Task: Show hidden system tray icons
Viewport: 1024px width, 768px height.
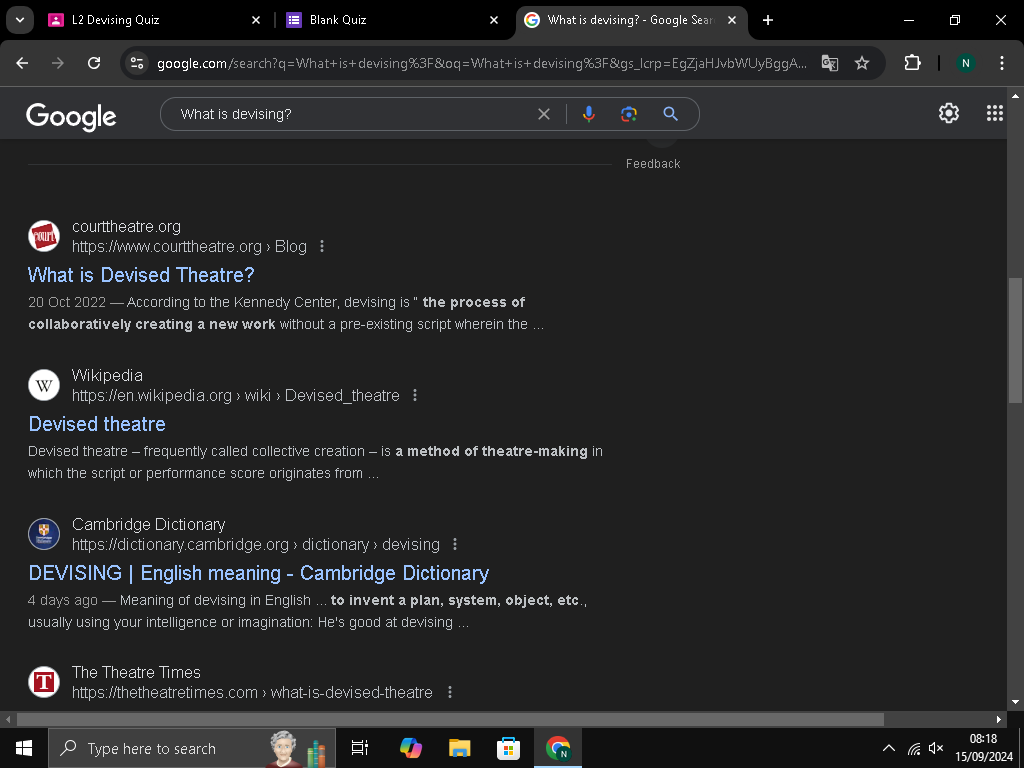Action: pos(889,748)
